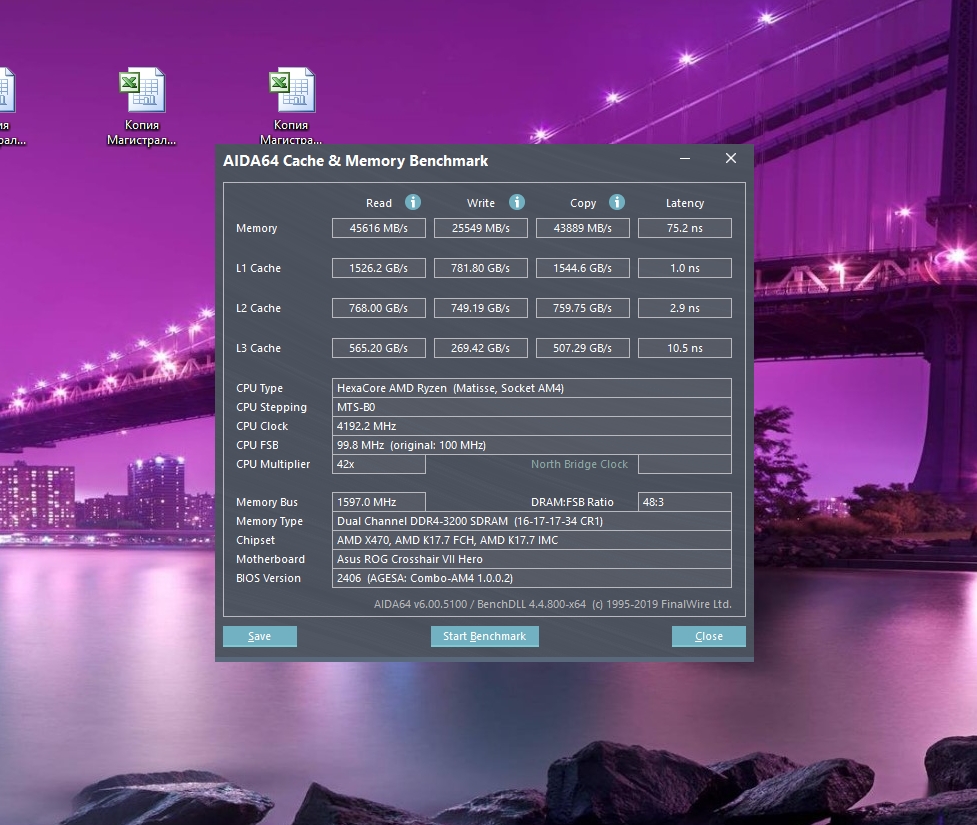Select the L3 Cache Copy result box
Image resolution: width=977 pixels, height=825 pixels.
[x=583, y=348]
